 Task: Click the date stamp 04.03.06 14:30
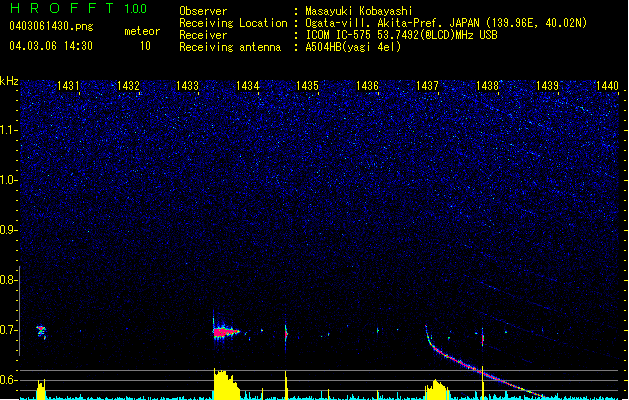pyautogui.click(x=51, y=46)
